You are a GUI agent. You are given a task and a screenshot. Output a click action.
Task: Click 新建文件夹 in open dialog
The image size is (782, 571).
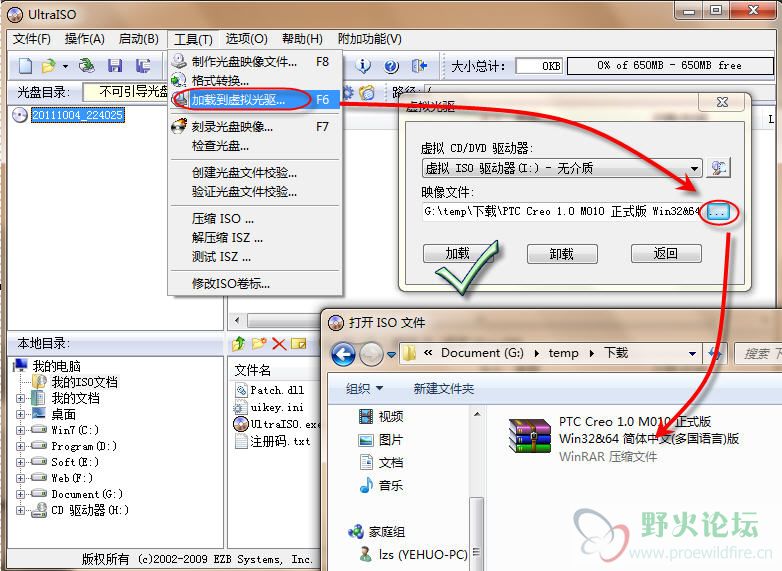click(x=443, y=388)
